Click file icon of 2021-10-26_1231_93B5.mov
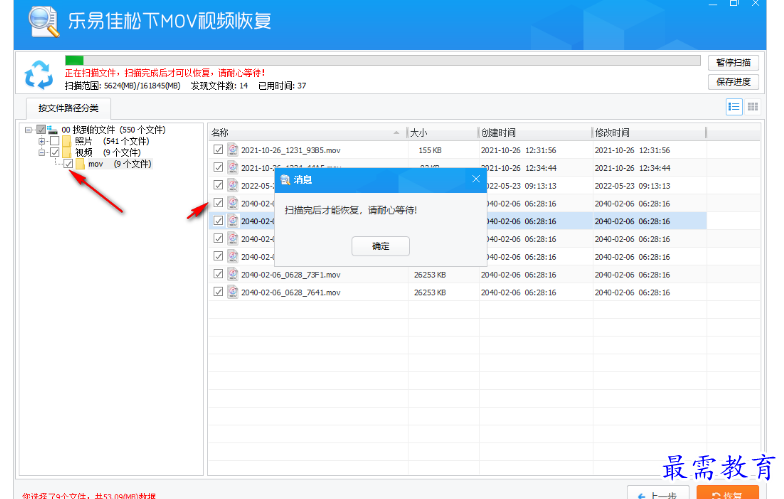The image size is (784, 499). (232, 150)
